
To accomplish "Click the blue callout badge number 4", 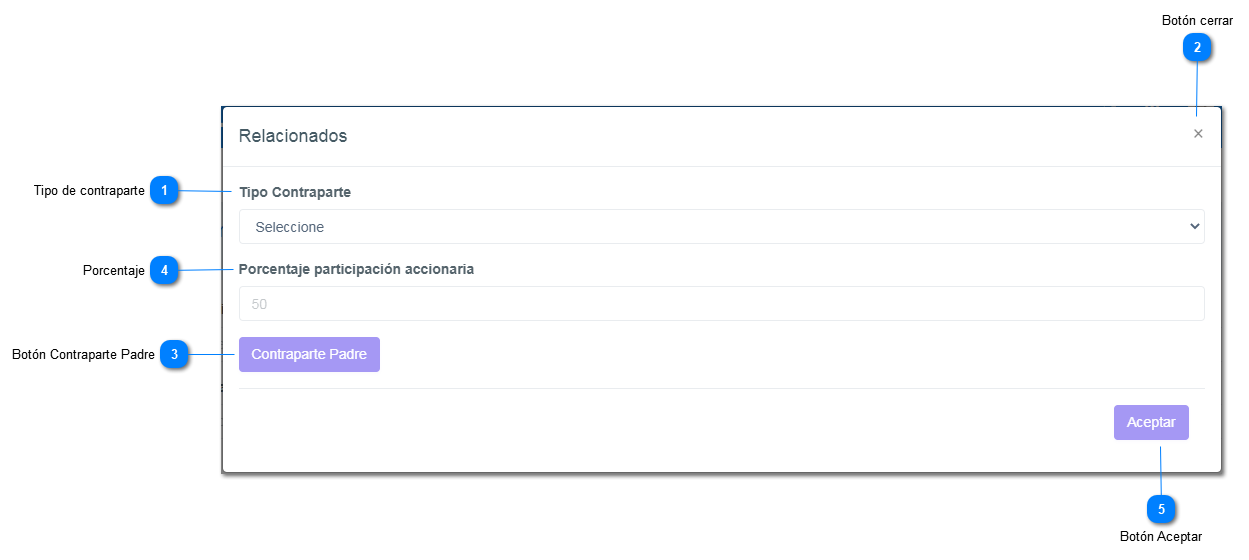I will (x=164, y=270).
